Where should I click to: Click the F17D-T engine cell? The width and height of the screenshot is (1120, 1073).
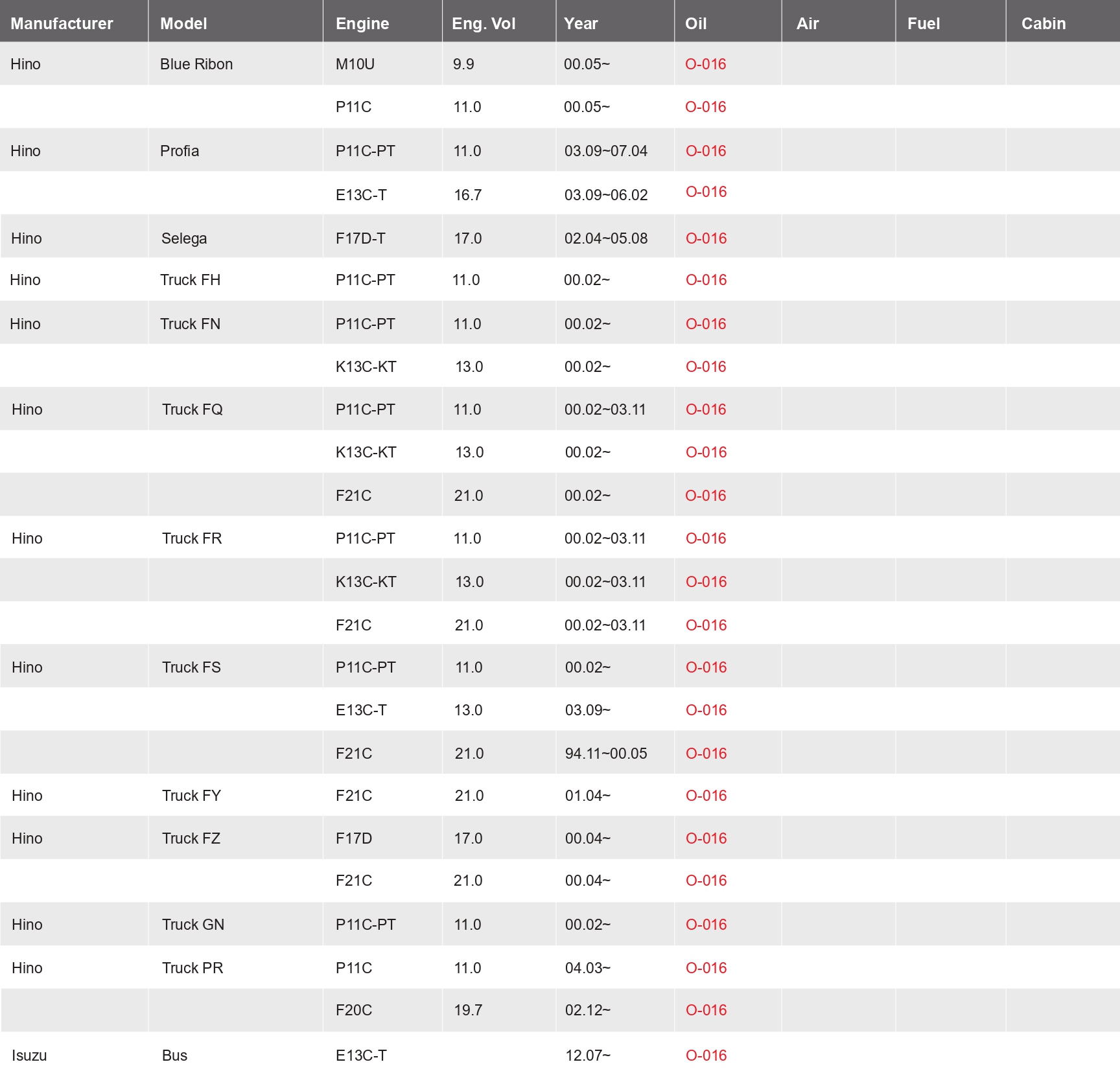point(360,238)
